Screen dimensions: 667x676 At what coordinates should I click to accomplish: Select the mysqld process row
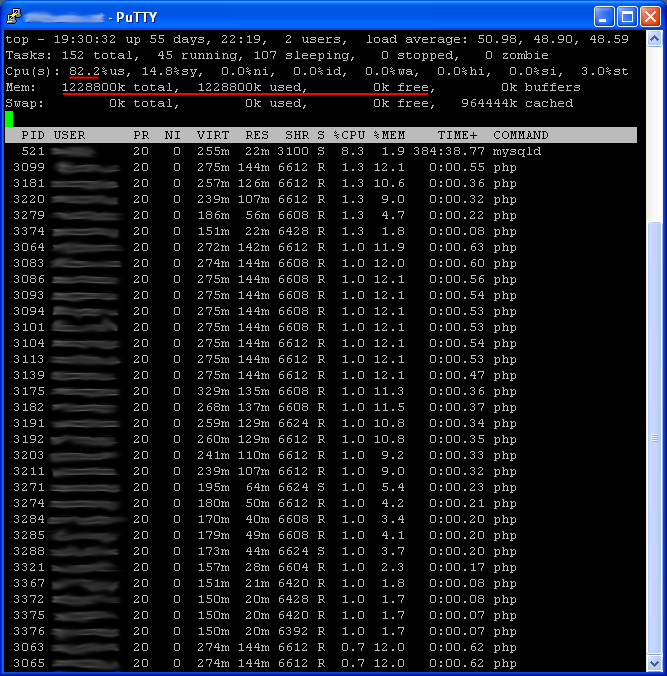pyautogui.click(x=300, y=151)
